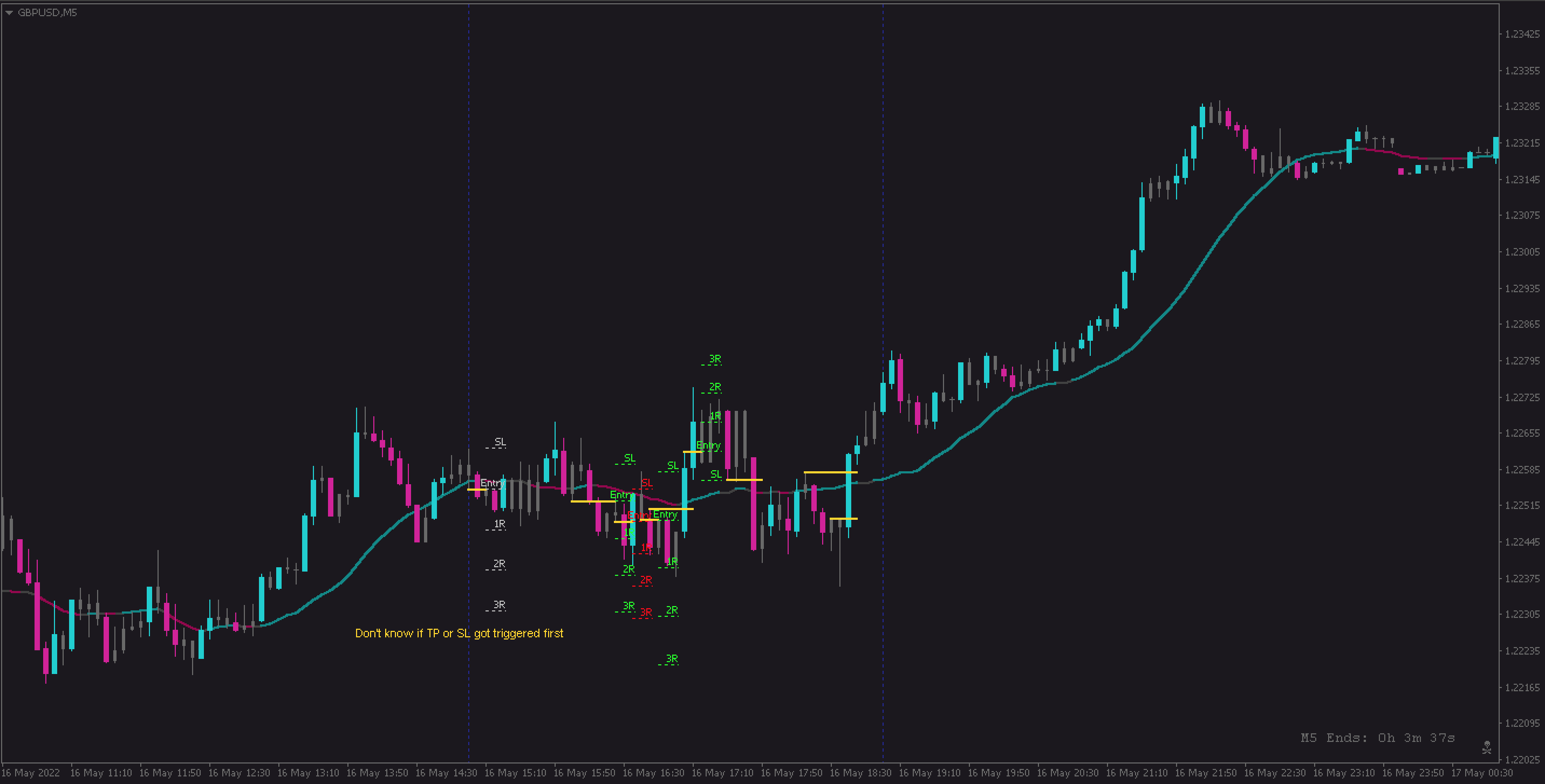1545x784 pixels.
Task: Click the GBPUSD,M5 symbol label
Action: (x=47, y=12)
